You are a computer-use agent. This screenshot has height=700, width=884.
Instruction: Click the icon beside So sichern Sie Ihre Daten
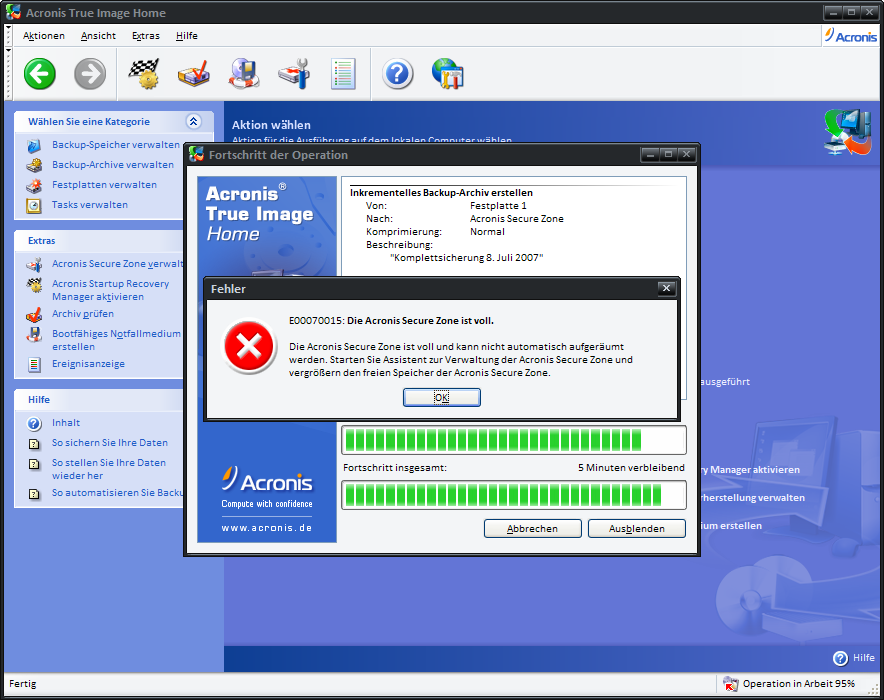tap(34, 444)
